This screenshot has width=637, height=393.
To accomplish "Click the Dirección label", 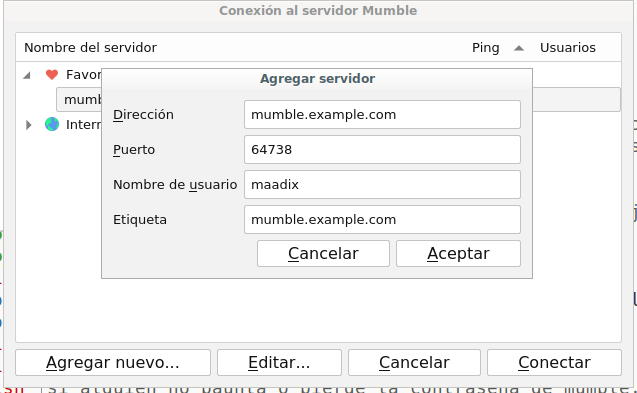I will 143,115.
